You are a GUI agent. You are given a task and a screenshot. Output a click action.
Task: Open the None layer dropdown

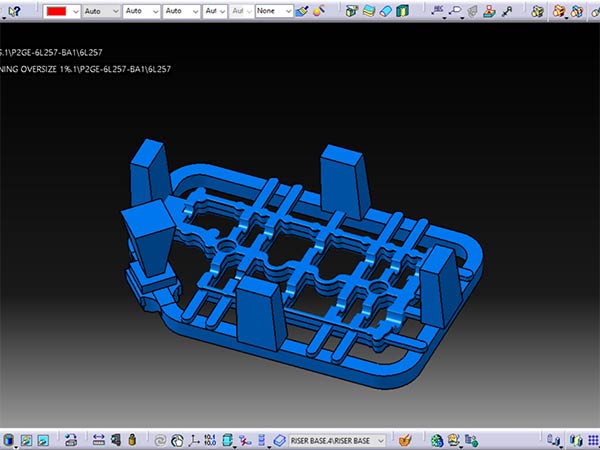273,11
